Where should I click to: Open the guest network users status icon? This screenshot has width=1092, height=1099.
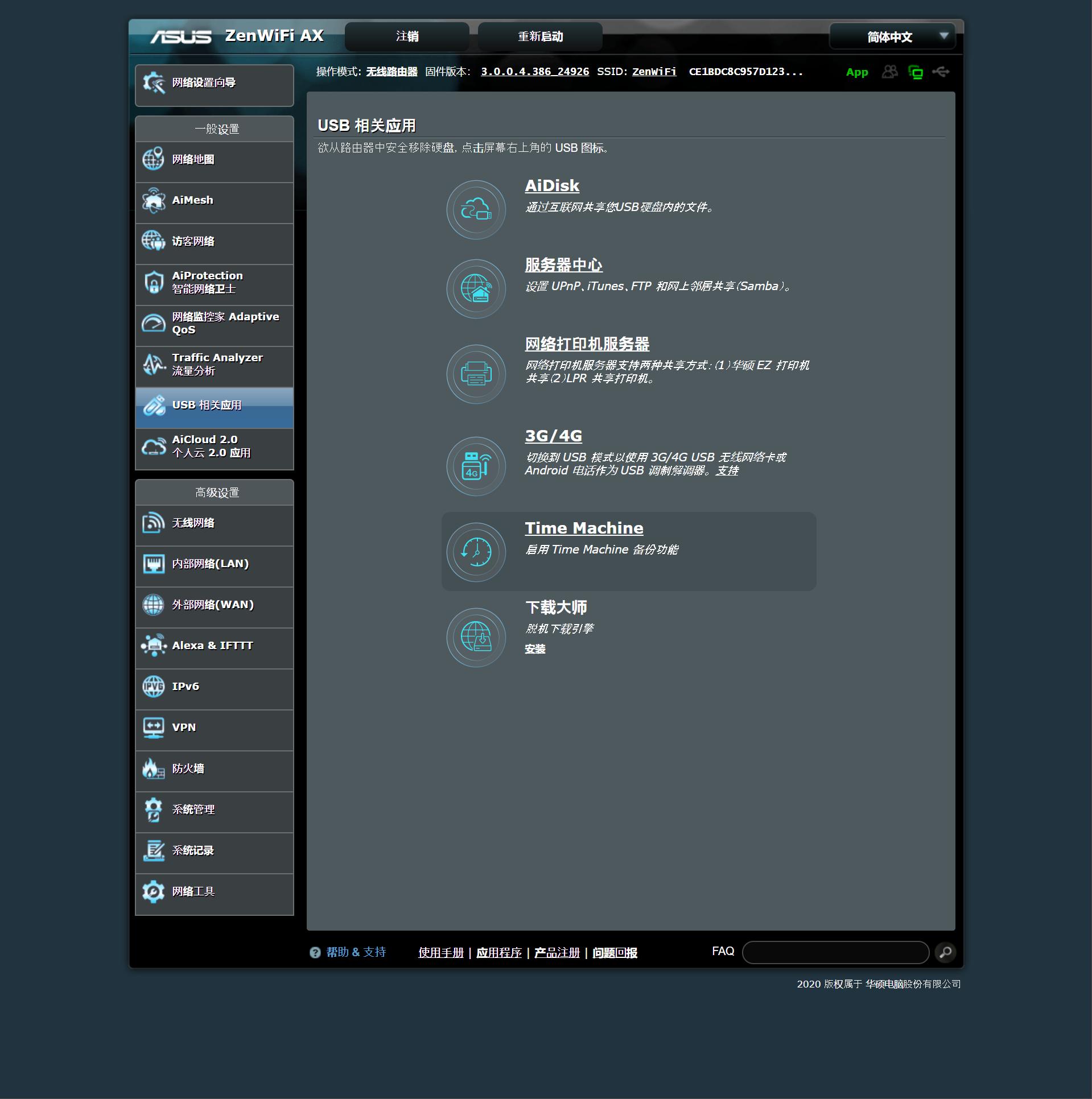click(889, 72)
